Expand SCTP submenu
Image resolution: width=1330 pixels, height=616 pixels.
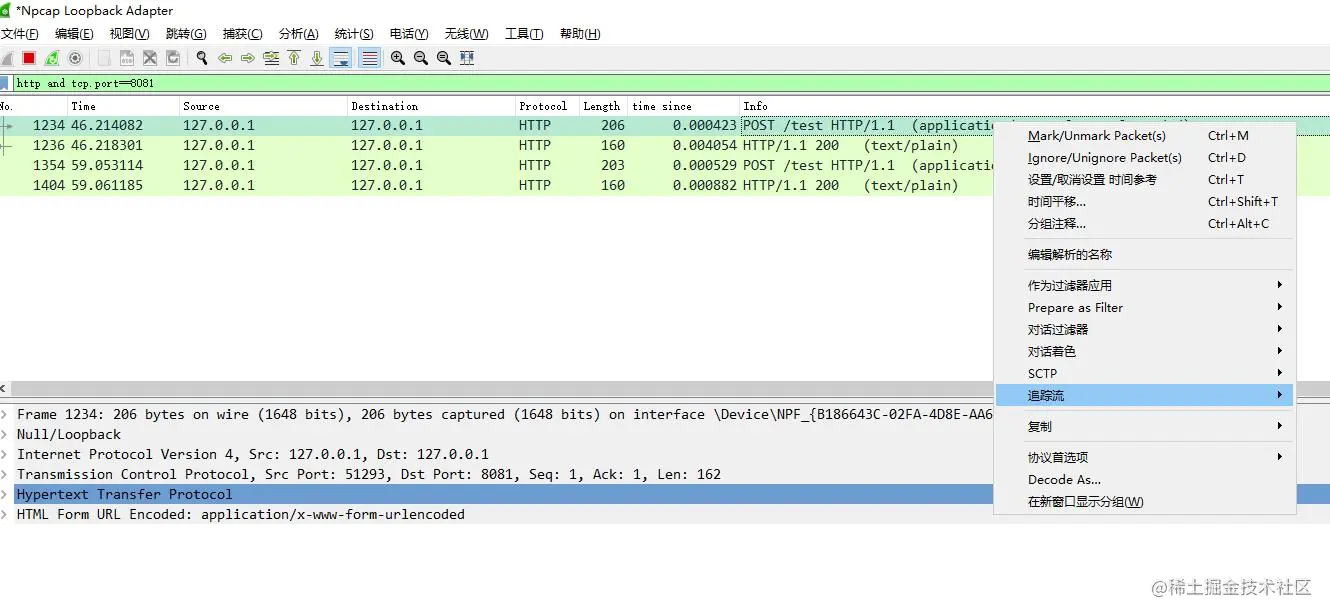coord(1144,374)
